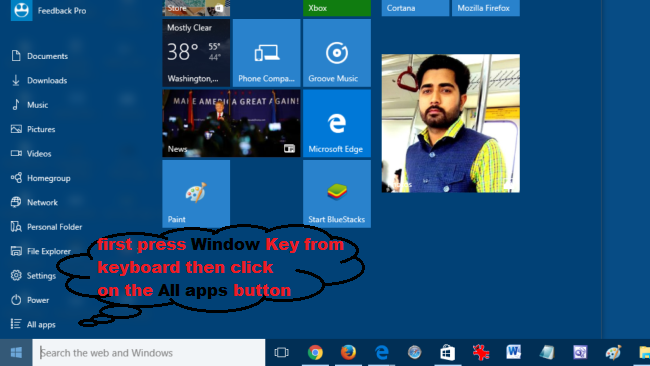Open Personal Folder
650x366 pixels.
tap(46, 227)
